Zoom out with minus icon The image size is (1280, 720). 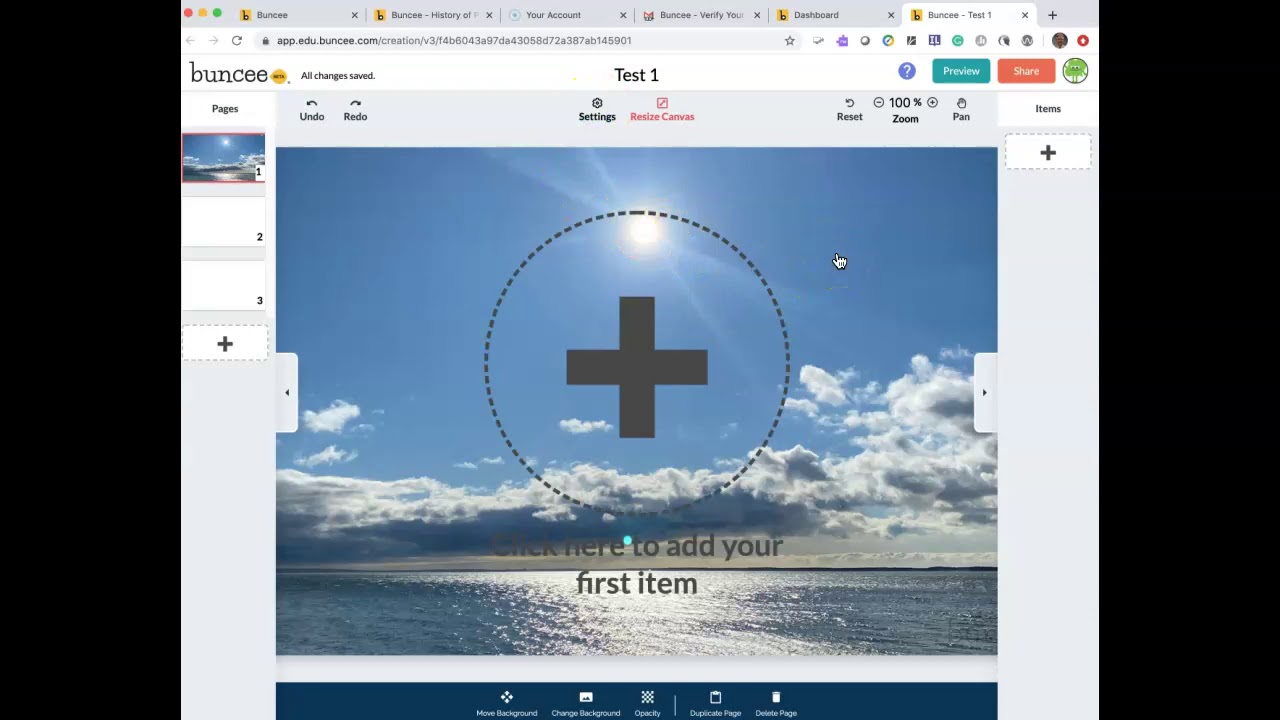click(x=879, y=102)
